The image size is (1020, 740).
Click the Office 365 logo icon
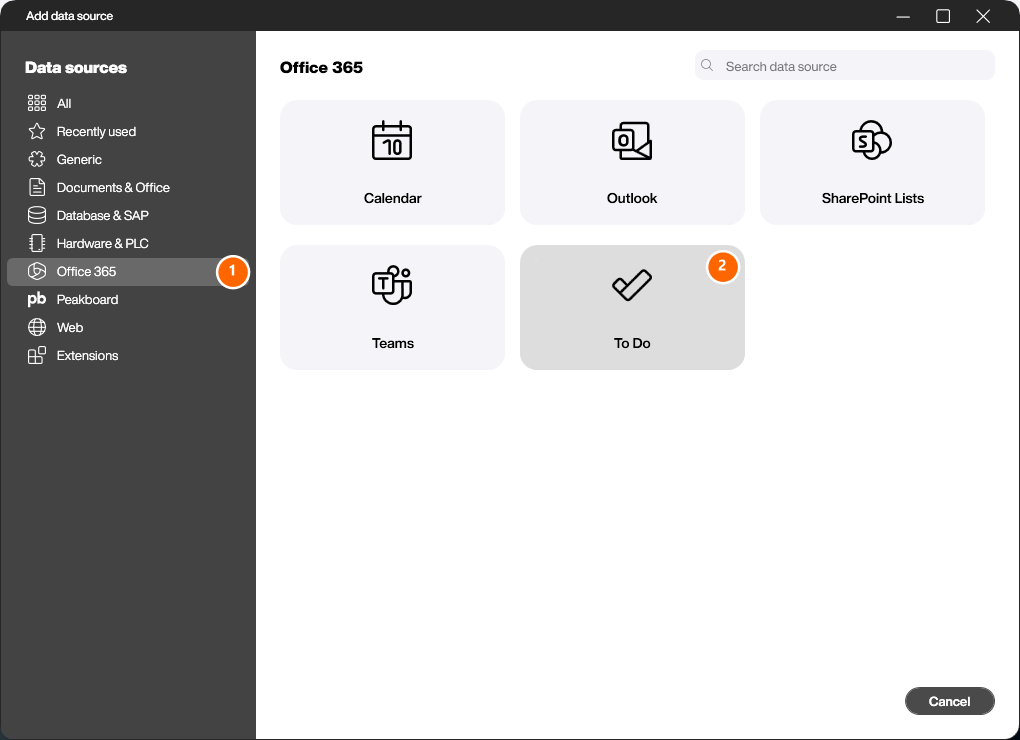point(37,271)
